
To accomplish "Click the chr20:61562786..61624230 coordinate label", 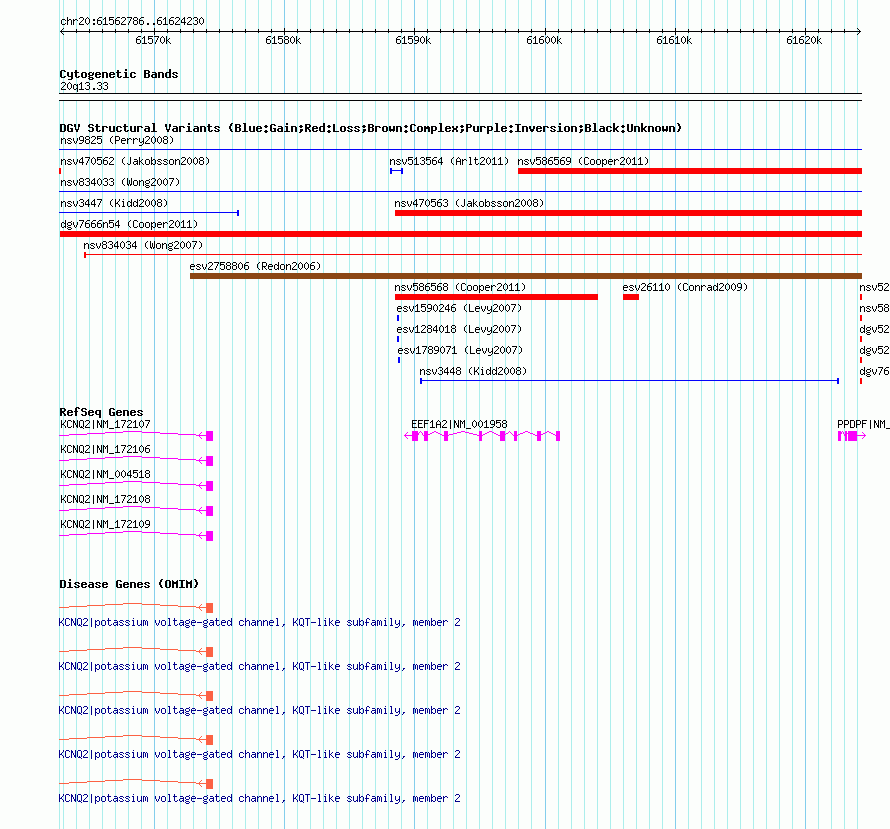I will pos(132,21).
